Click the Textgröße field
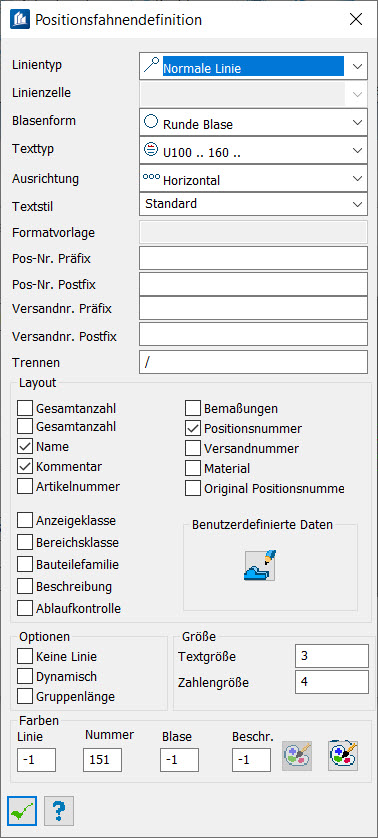The width and height of the screenshot is (378, 838). click(x=332, y=656)
